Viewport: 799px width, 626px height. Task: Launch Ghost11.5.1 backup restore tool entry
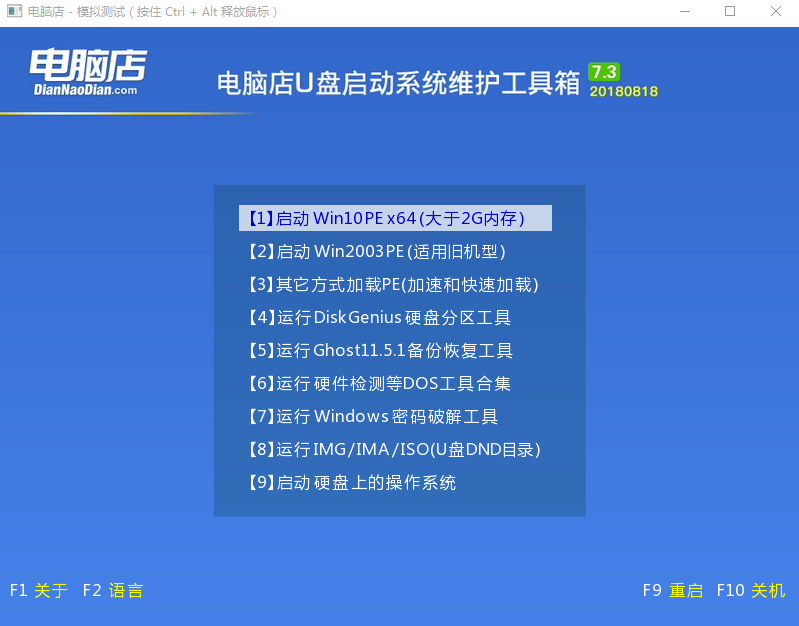(x=381, y=351)
